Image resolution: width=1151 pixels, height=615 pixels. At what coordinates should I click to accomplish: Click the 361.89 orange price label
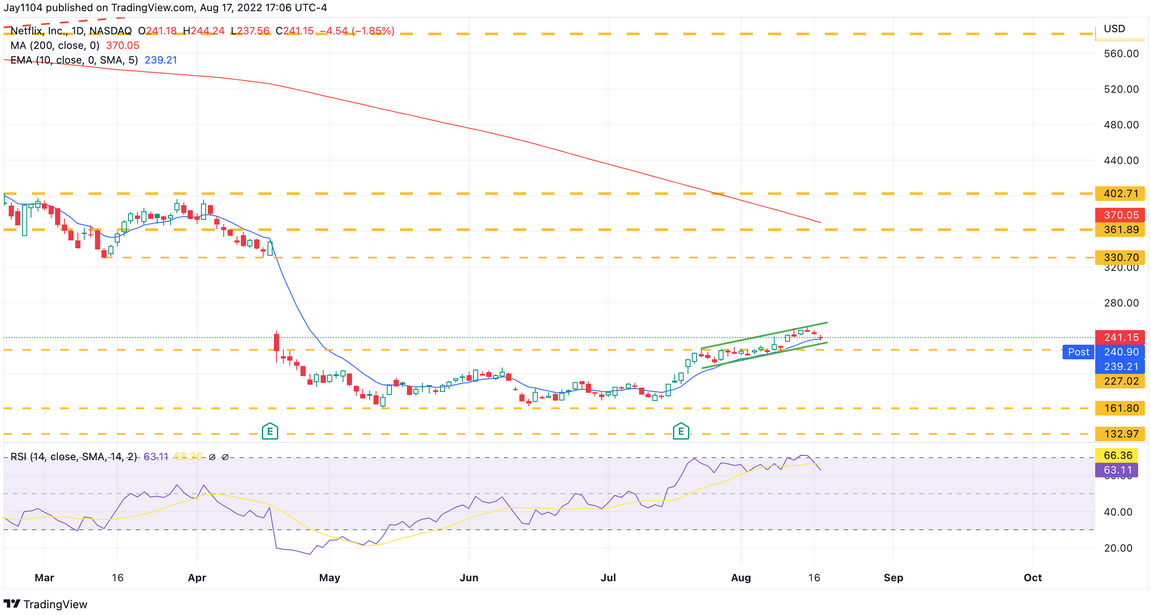[x=1121, y=230]
